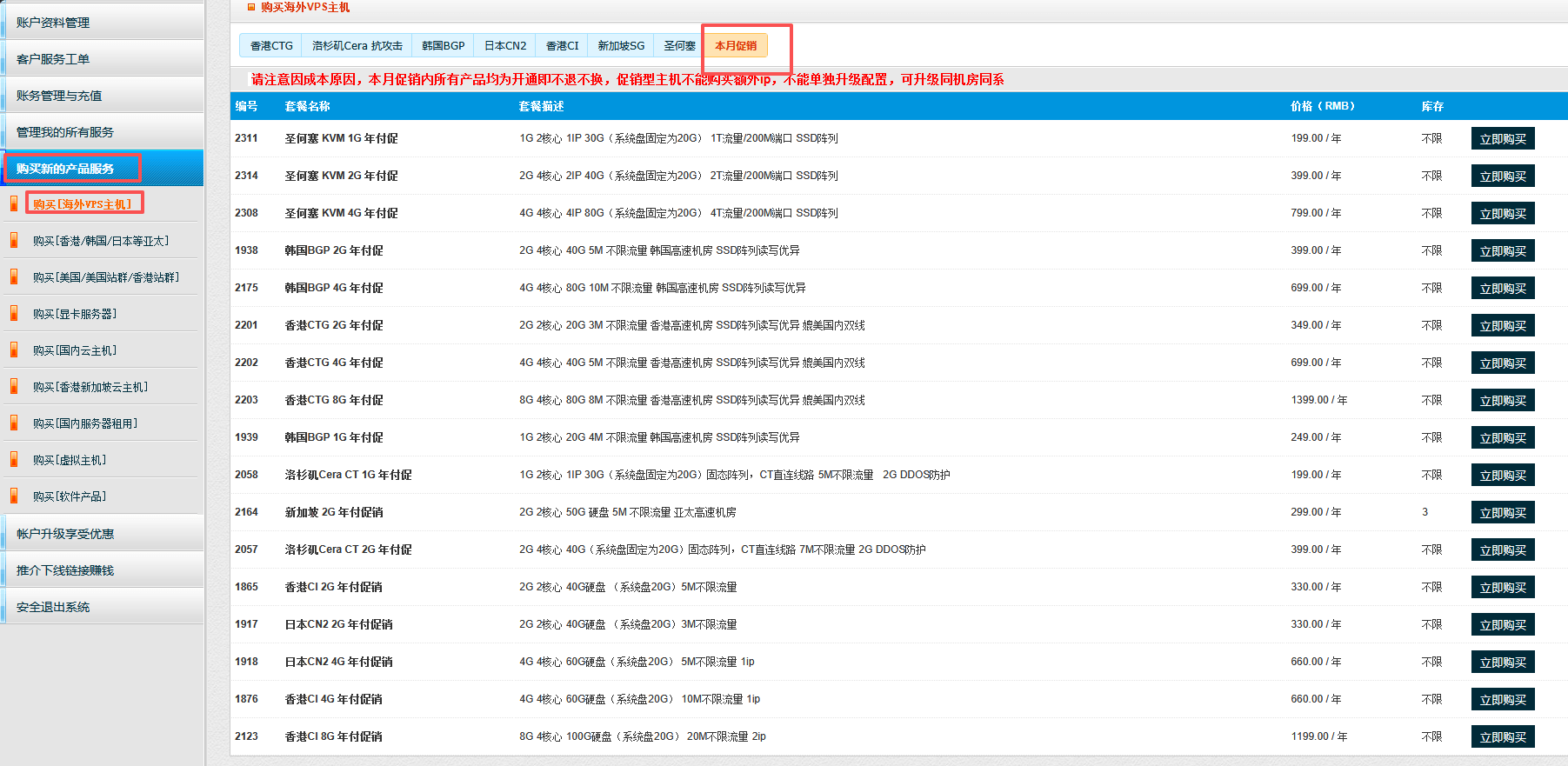Open the 日本CN2 tab
The height and width of the screenshot is (766, 1568).
point(505,45)
